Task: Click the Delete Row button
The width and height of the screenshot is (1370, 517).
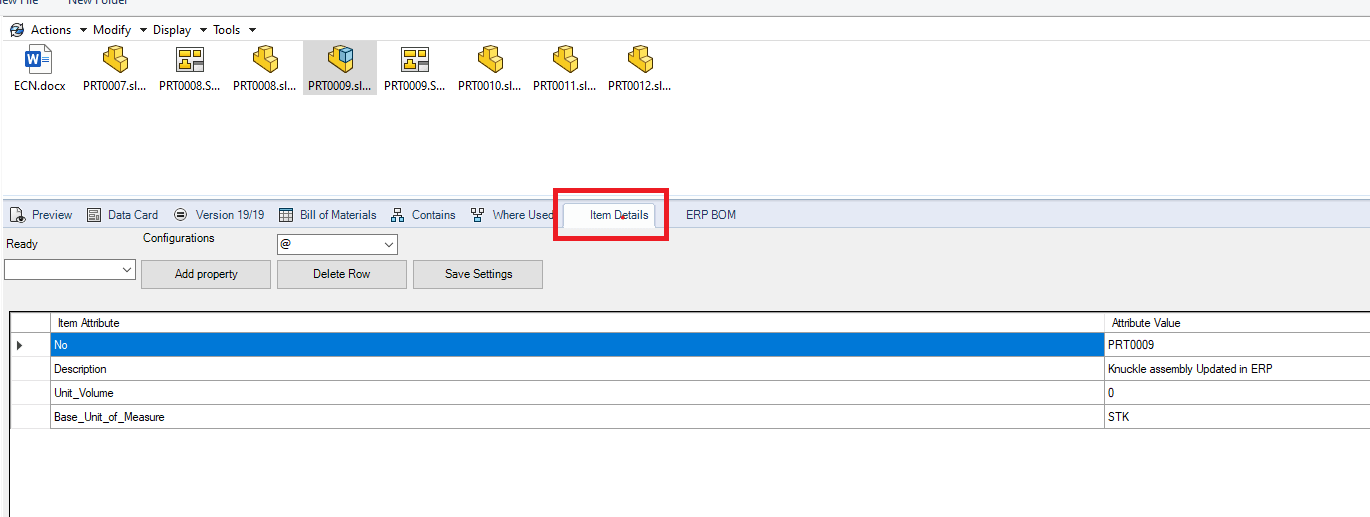Action: coord(342,274)
